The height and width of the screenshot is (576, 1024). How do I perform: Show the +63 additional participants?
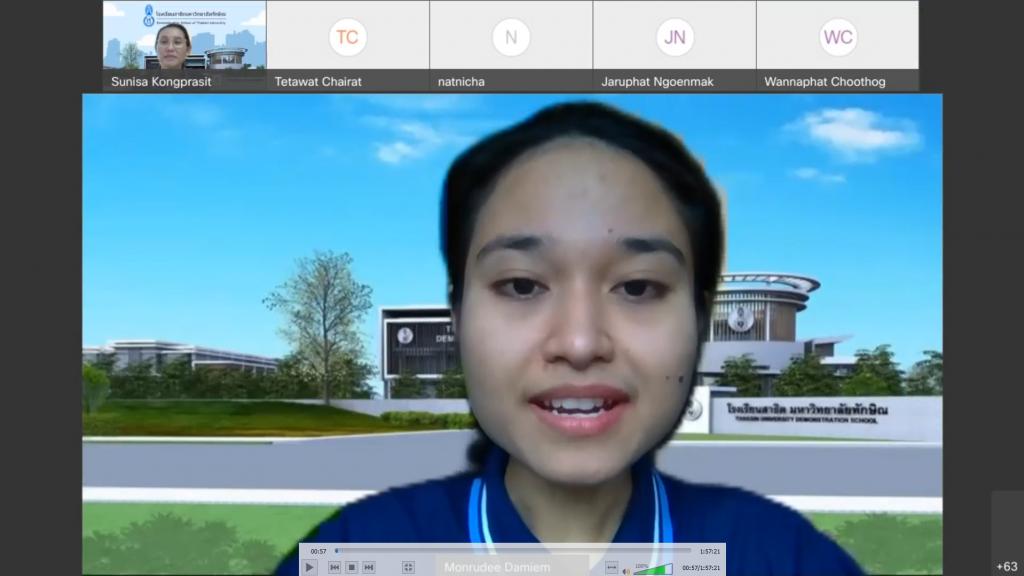(x=1007, y=566)
